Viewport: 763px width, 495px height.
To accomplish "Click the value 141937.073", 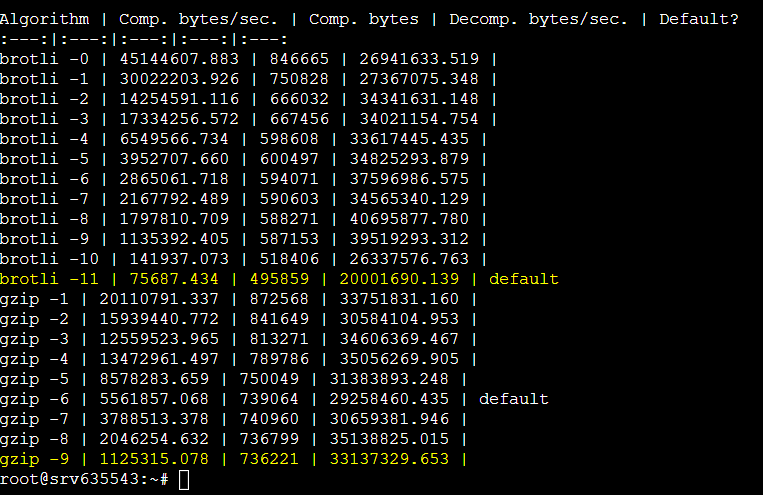I will (179, 259).
